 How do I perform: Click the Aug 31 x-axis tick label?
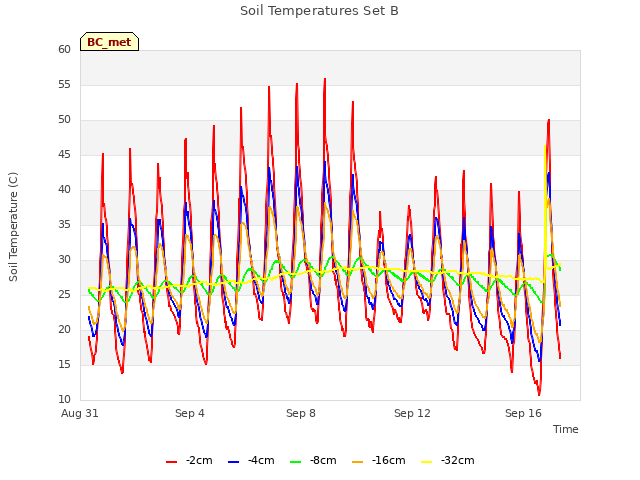(80, 413)
